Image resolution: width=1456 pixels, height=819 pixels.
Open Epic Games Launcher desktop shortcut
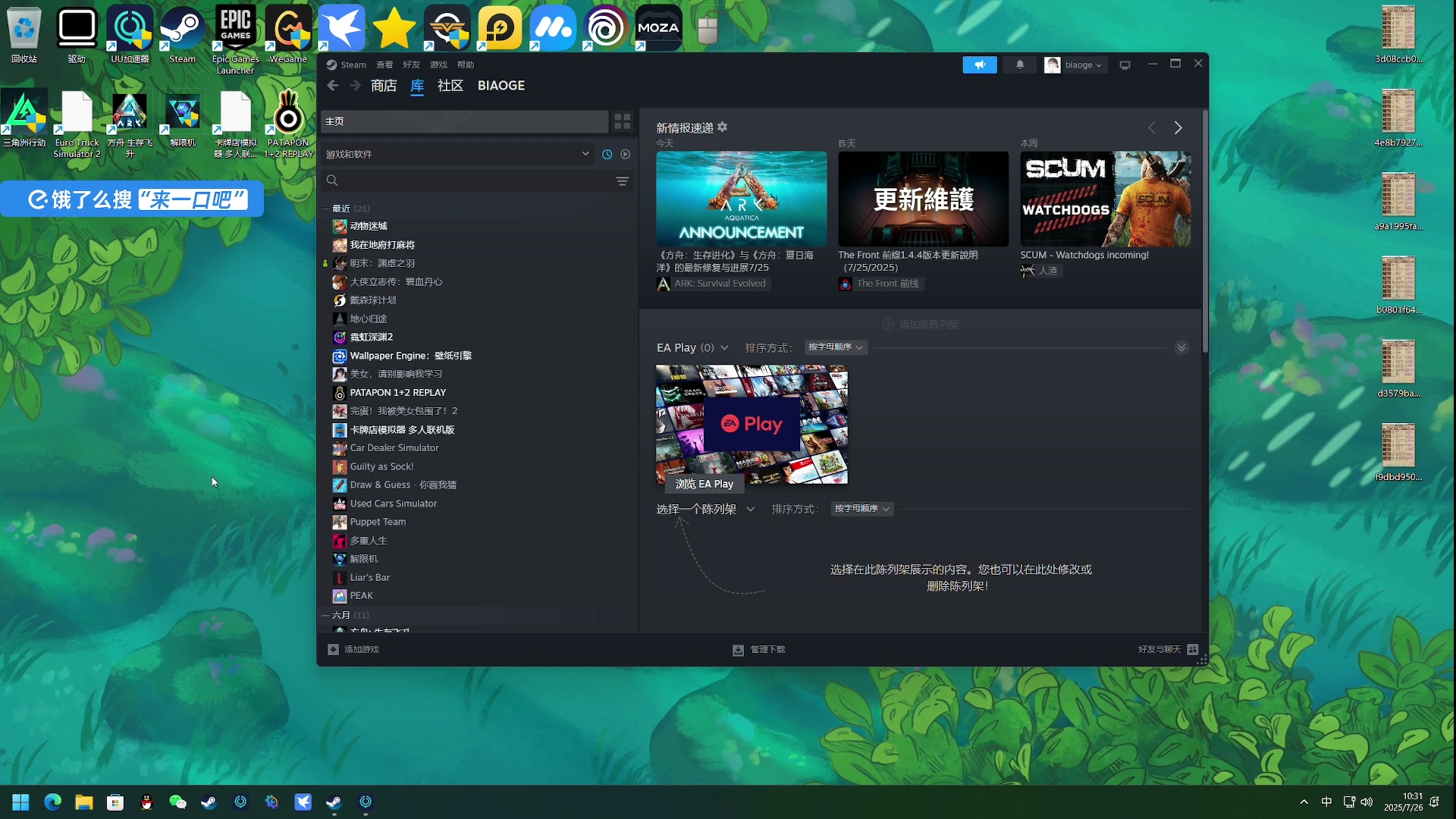(x=235, y=40)
